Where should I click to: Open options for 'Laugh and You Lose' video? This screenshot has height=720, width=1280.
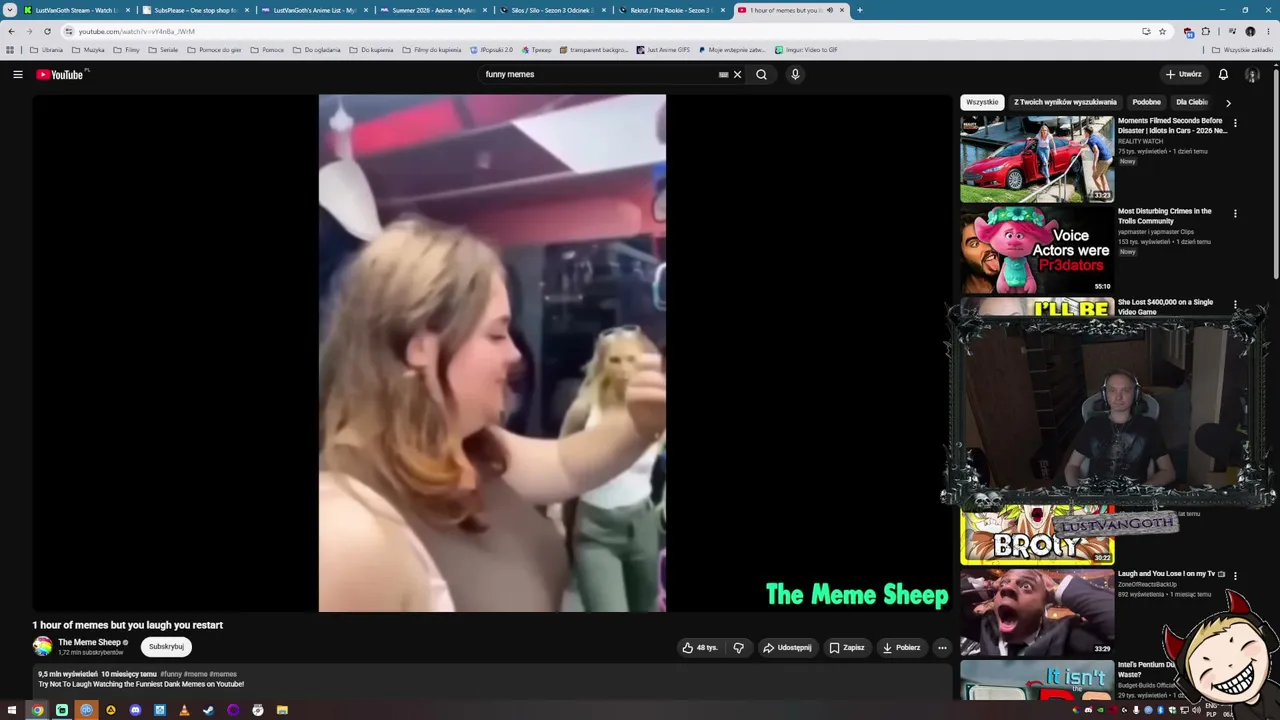tap(1235, 576)
